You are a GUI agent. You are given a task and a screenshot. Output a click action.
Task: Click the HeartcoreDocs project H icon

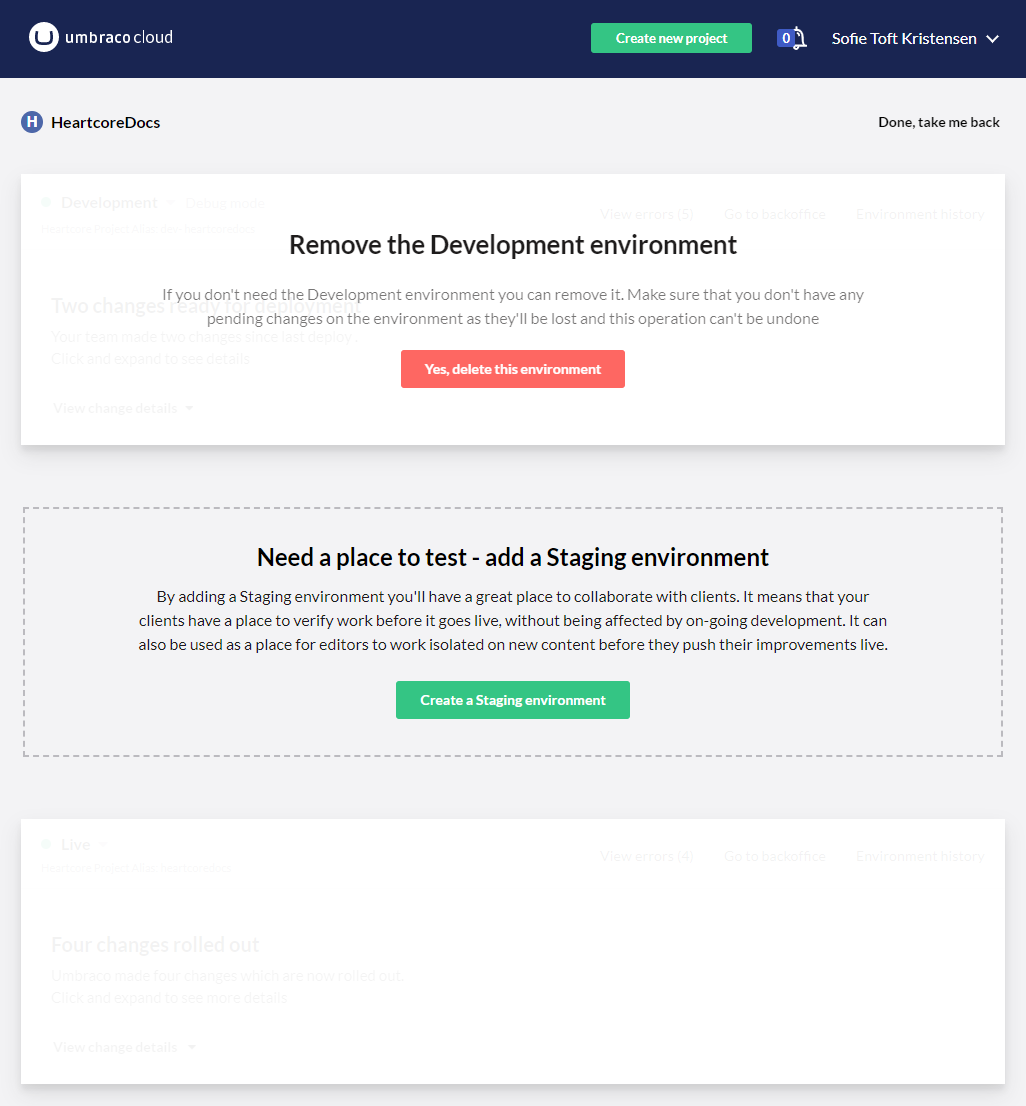32,122
